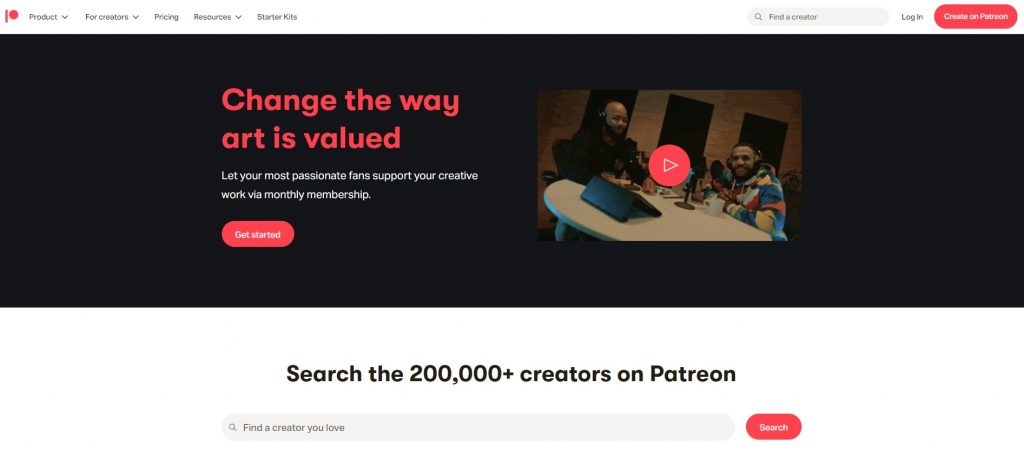Open the For creators menu label
1024x464 pixels.
pos(106,17)
